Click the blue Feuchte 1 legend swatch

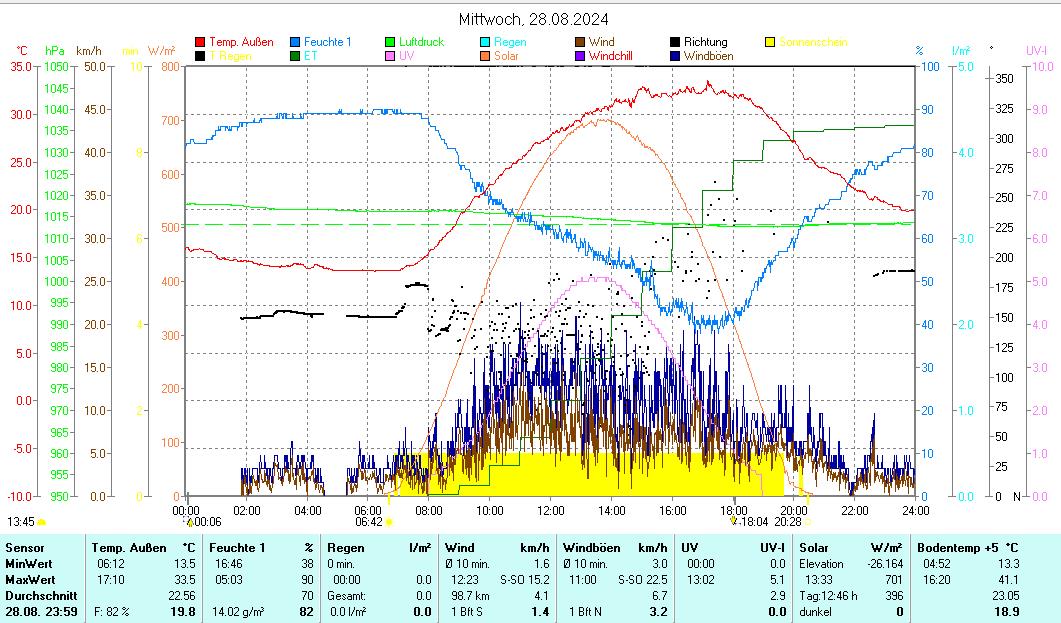(x=295, y=42)
